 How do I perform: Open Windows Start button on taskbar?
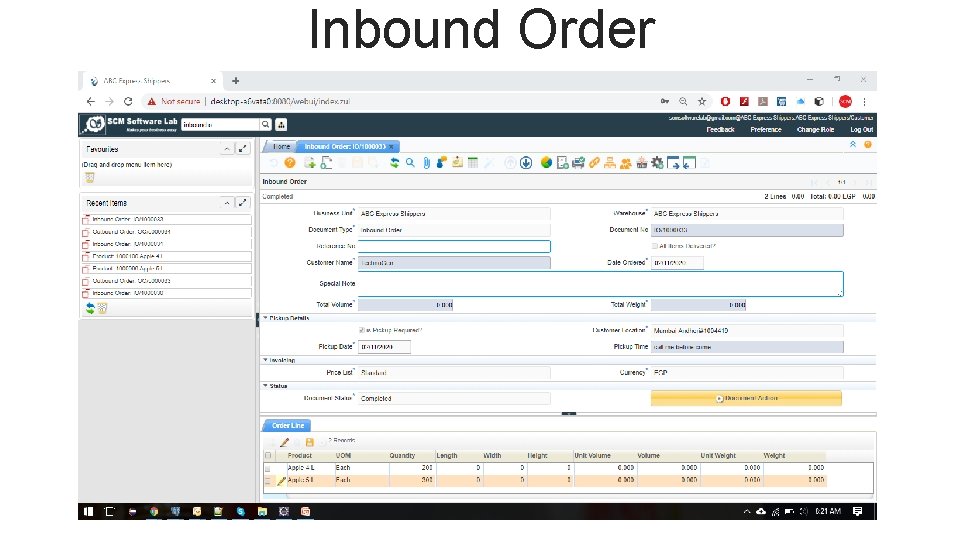(88, 511)
